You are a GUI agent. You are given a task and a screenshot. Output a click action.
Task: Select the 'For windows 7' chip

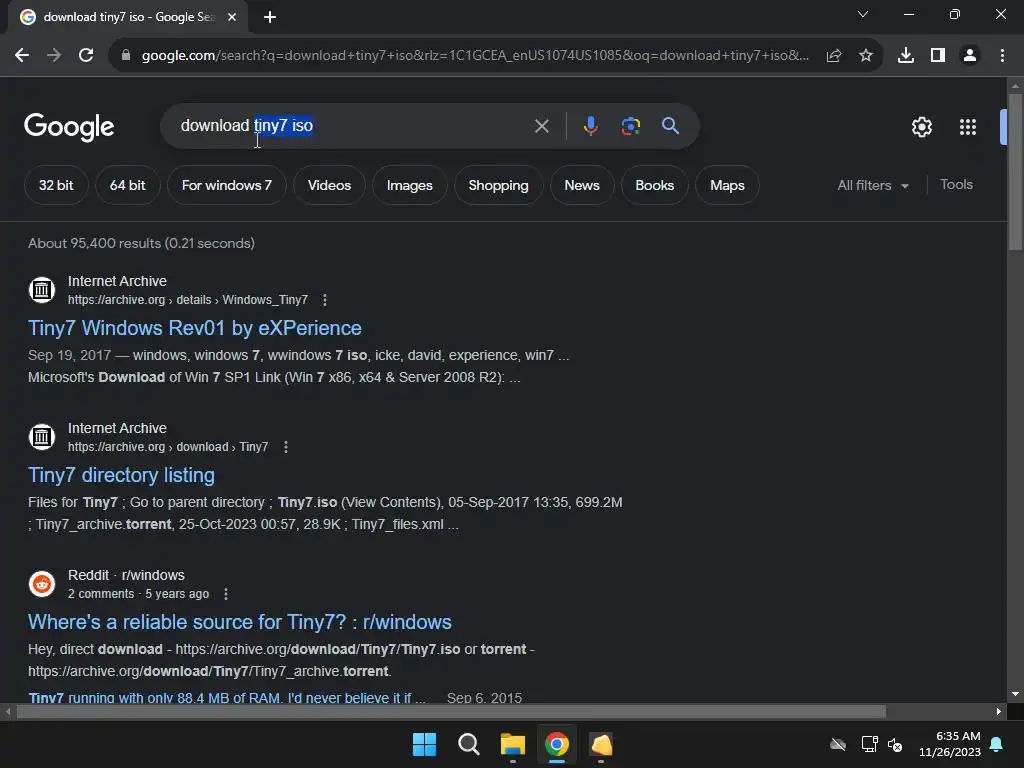[x=227, y=185]
